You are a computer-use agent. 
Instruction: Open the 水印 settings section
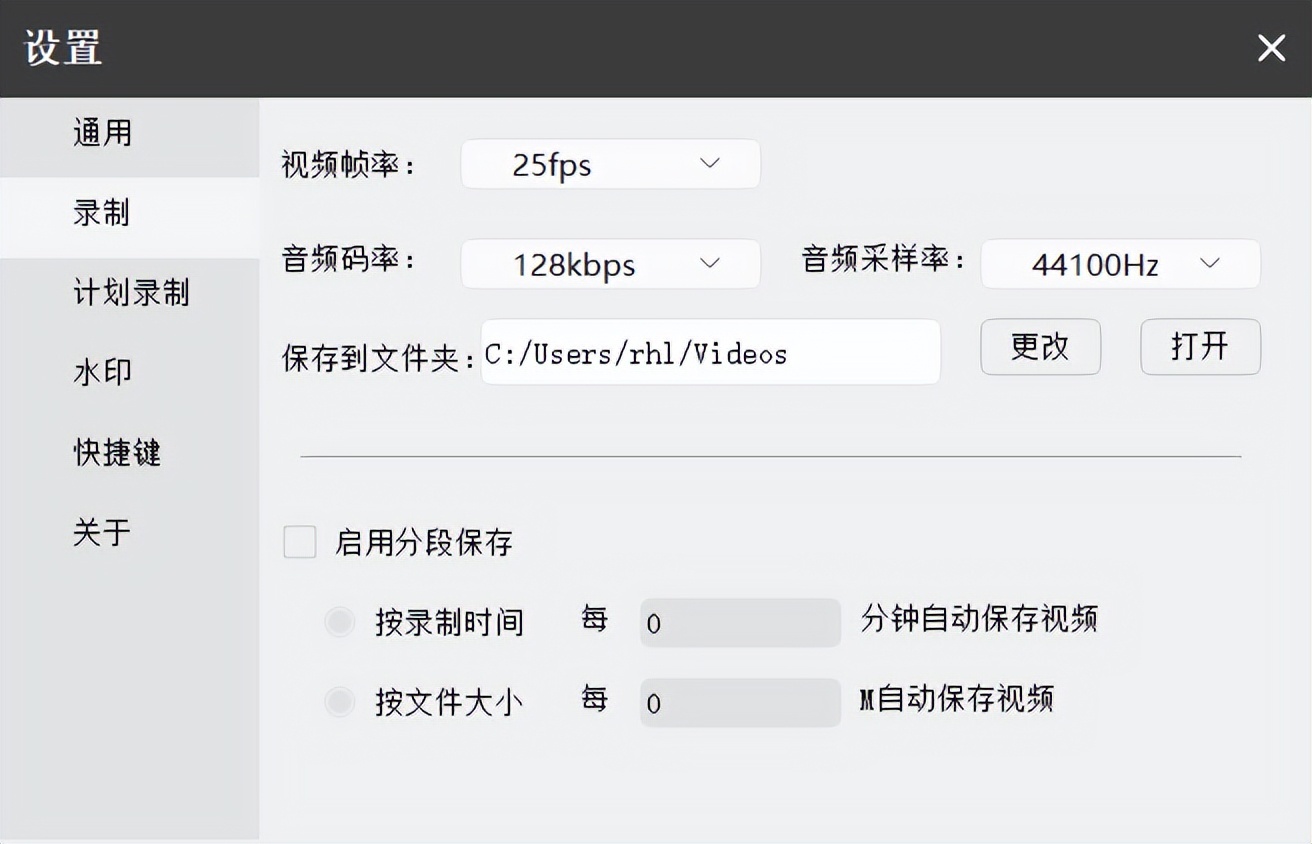103,373
